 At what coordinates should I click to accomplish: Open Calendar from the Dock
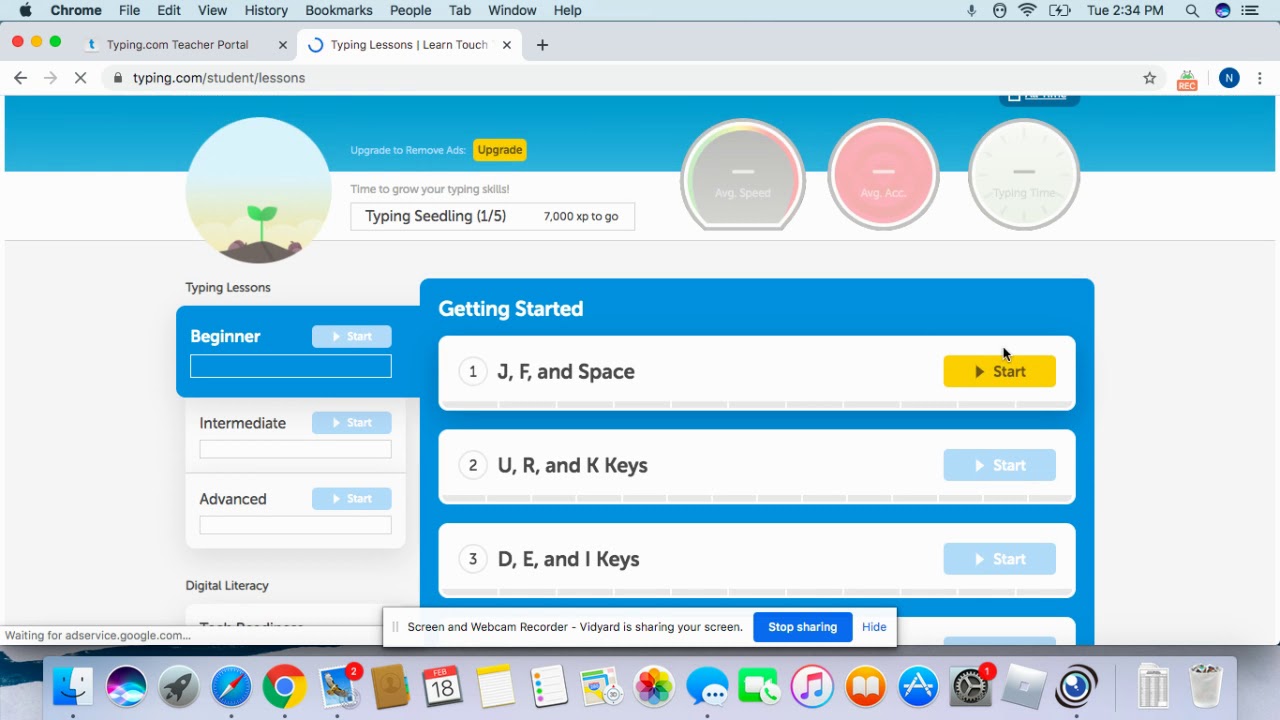[442, 687]
